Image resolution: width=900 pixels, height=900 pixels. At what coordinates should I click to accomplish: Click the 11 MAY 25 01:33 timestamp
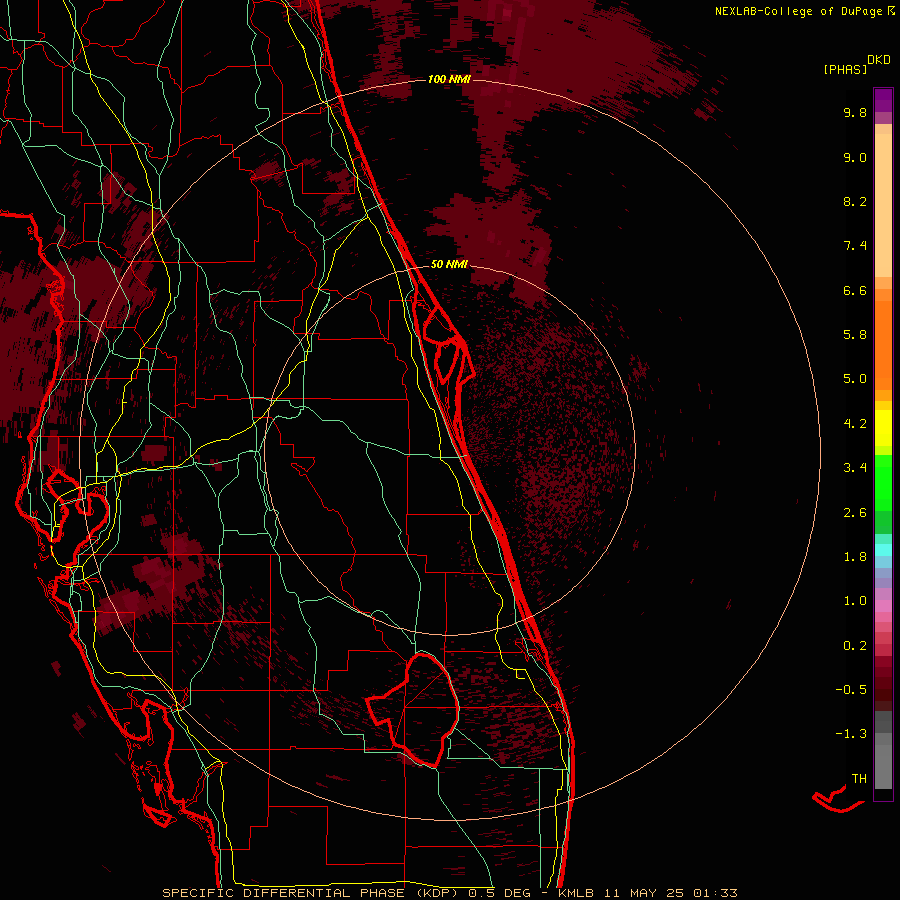point(670,893)
